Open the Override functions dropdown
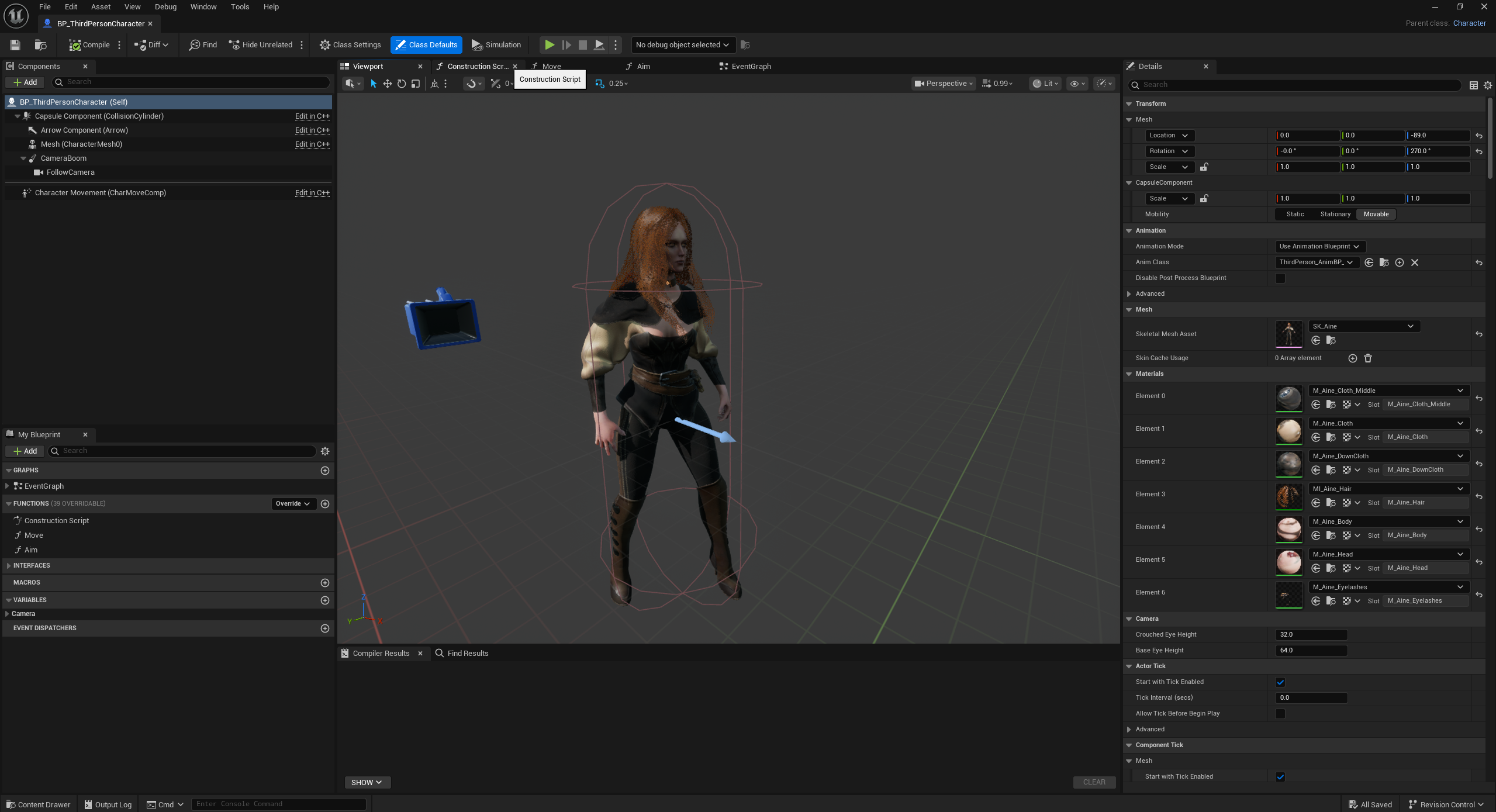Screen dimensions: 1496x812 click(293, 504)
